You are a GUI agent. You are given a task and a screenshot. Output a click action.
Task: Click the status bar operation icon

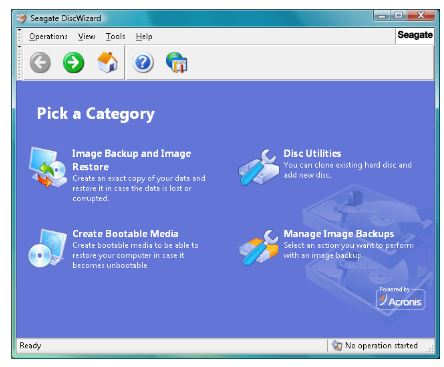pyautogui.click(x=337, y=345)
